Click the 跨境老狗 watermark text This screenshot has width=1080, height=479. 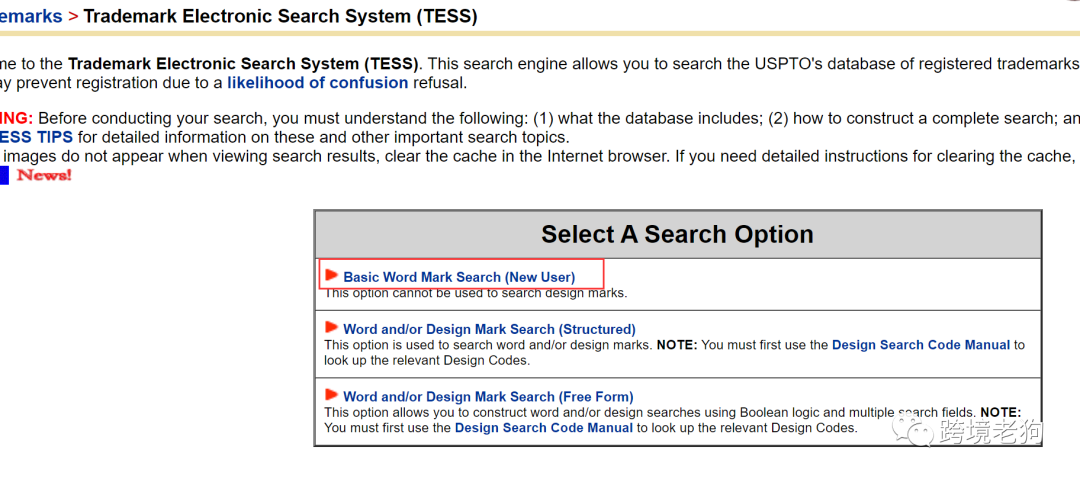click(991, 431)
